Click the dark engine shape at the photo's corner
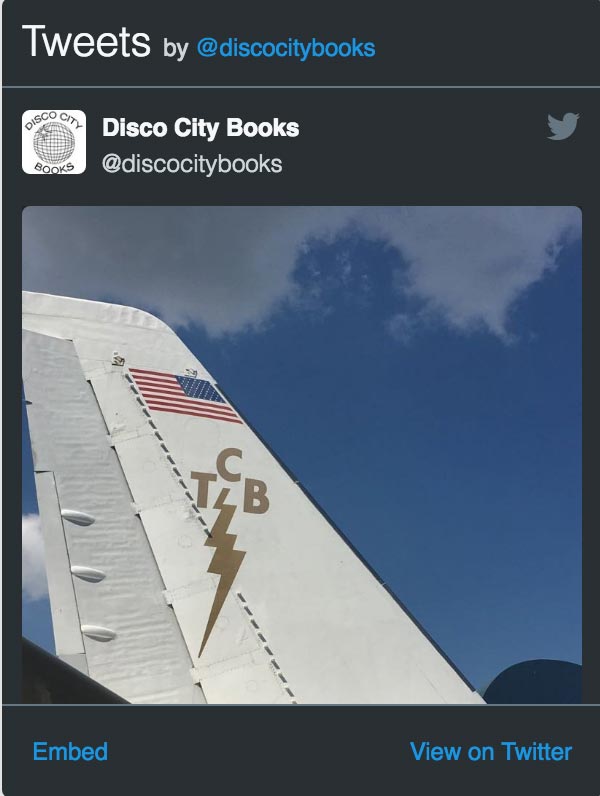The image size is (600, 796). (x=533, y=681)
